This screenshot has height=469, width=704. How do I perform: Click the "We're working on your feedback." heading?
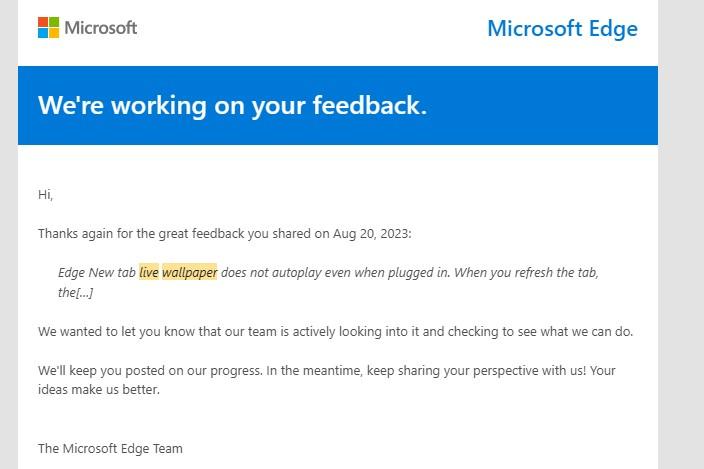pos(233,105)
